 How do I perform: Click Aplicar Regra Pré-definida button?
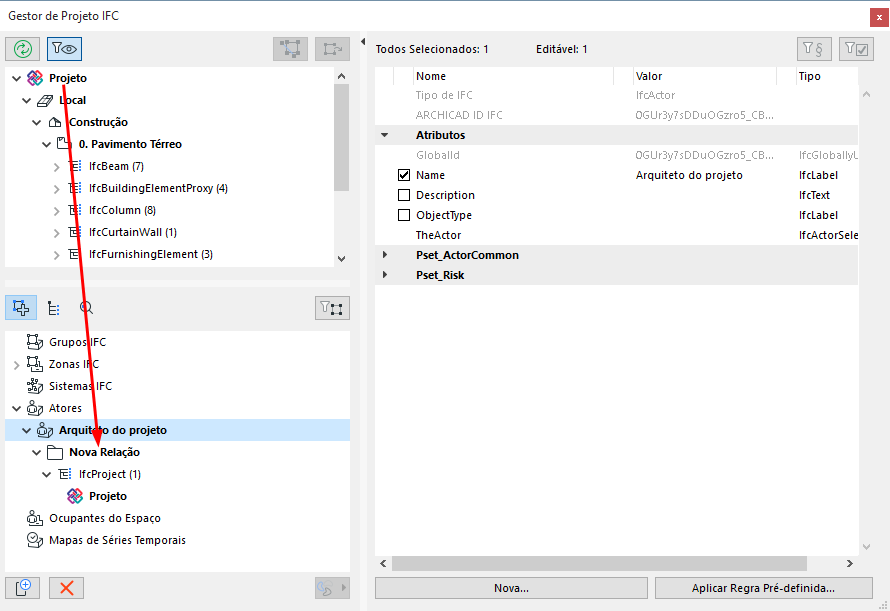click(762, 588)
